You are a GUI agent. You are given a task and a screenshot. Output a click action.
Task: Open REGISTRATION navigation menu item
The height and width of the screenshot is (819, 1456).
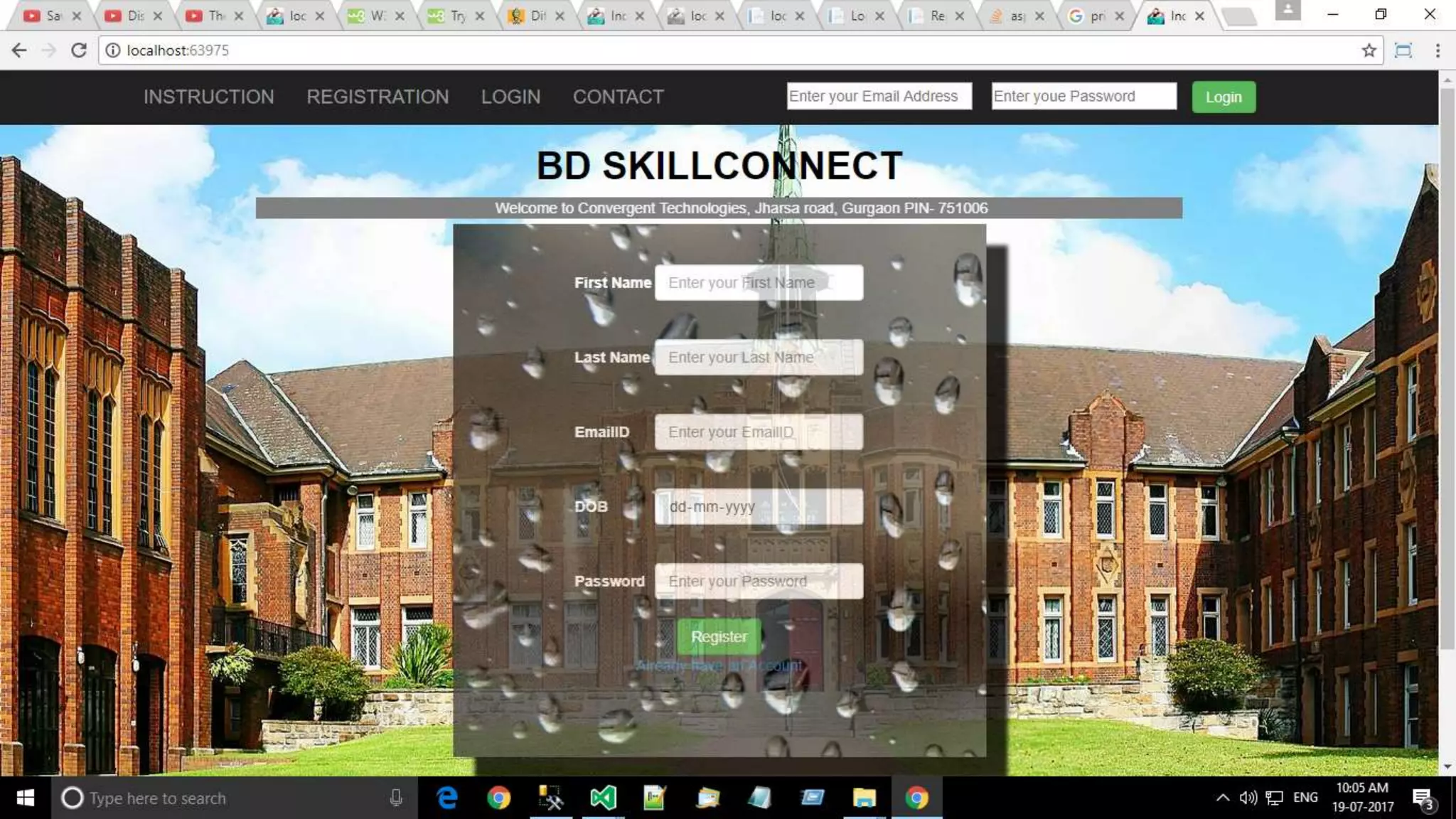tap(378, 97)
